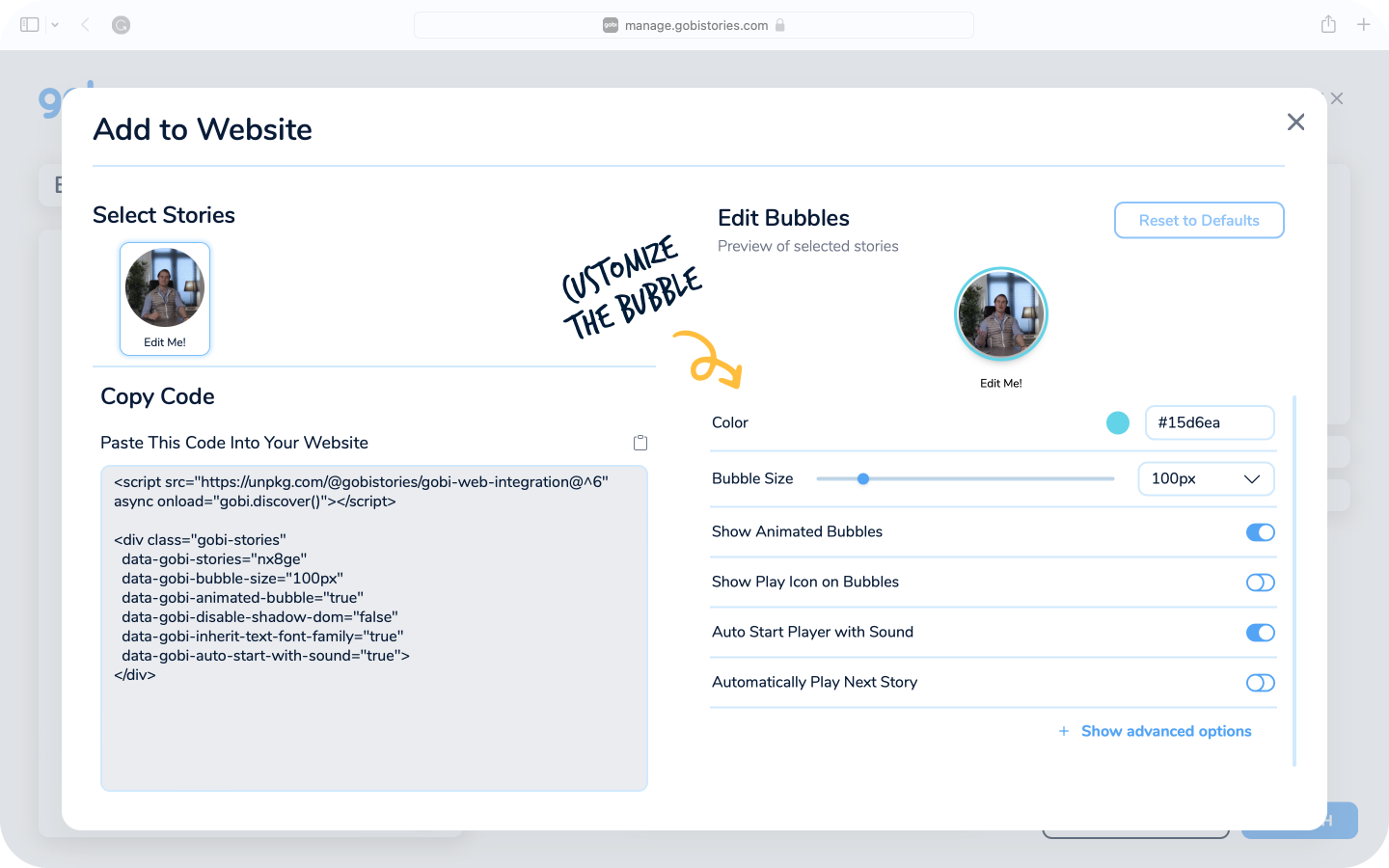Click the gobi favicon in address bar
Viewport: 1389px width, 868px height.
coord(611,25)
